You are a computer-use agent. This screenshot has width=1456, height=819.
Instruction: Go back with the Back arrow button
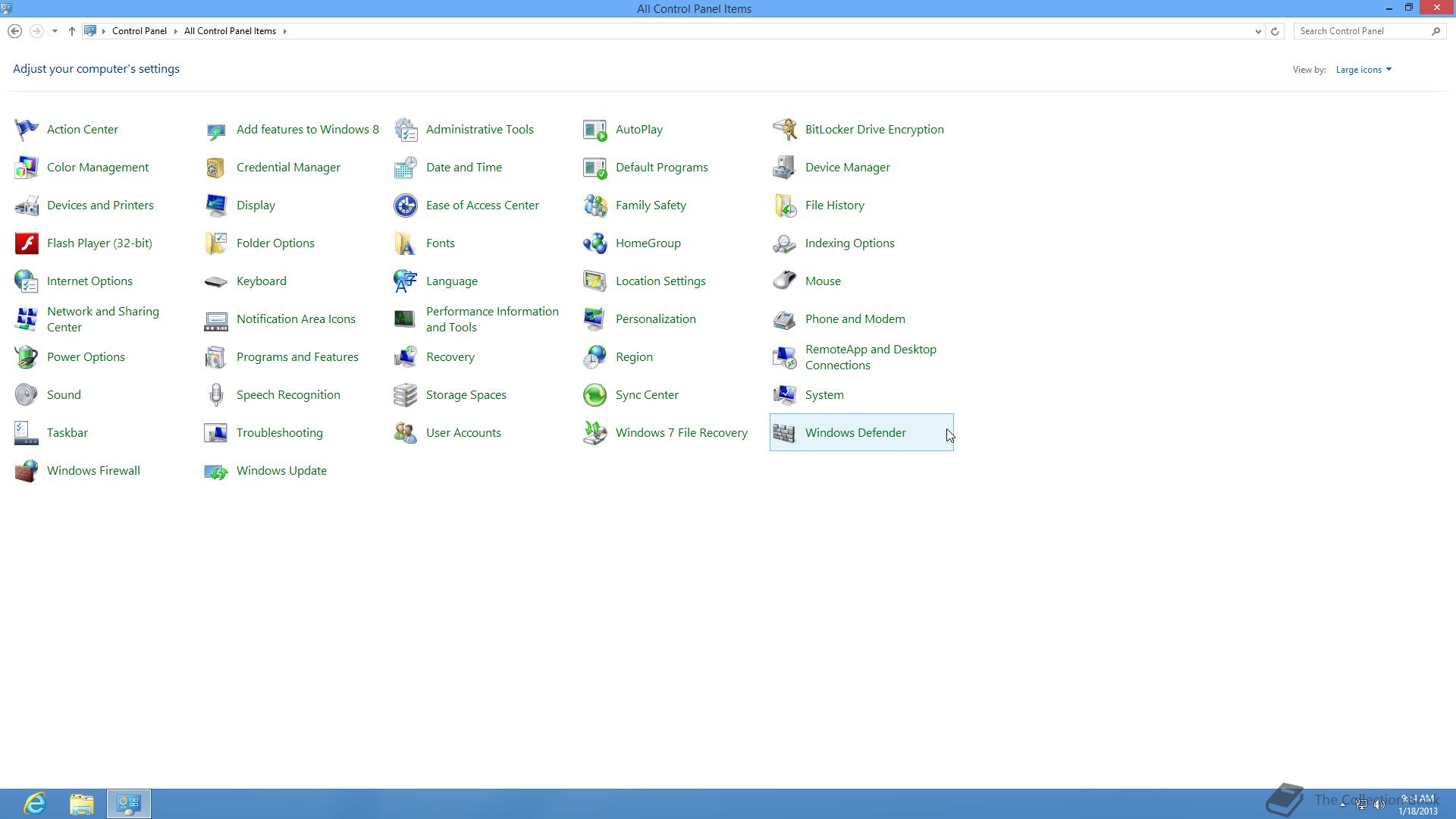coord(14,31)
